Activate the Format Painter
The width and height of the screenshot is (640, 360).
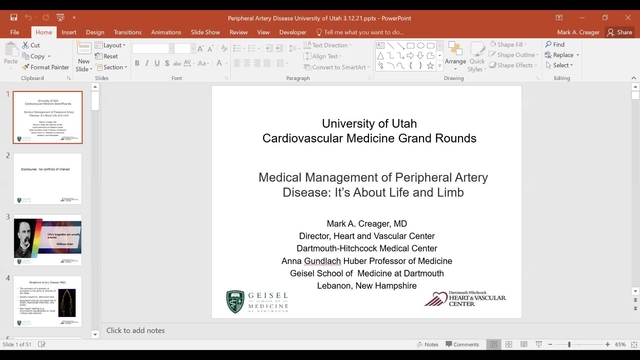click(46, 67)
